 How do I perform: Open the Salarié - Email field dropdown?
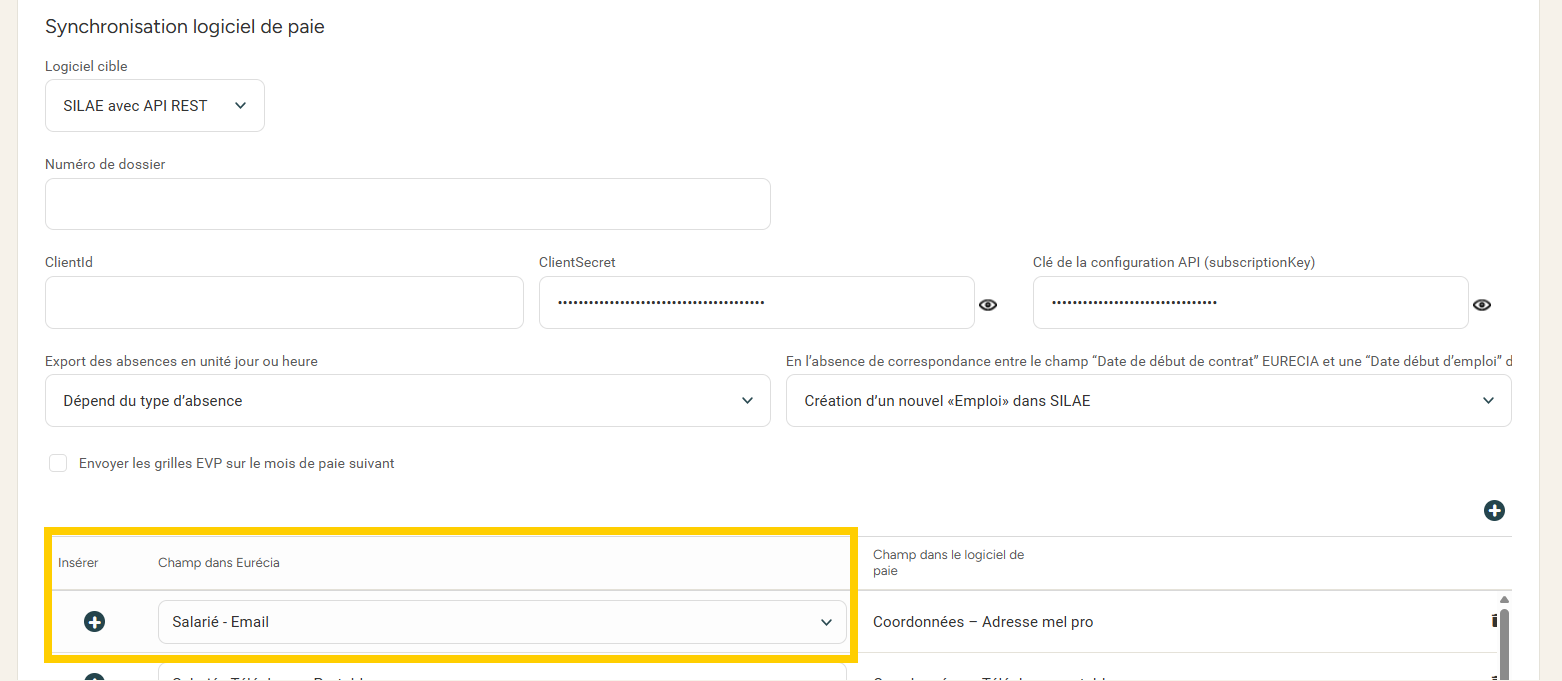[x=502, y=622]
